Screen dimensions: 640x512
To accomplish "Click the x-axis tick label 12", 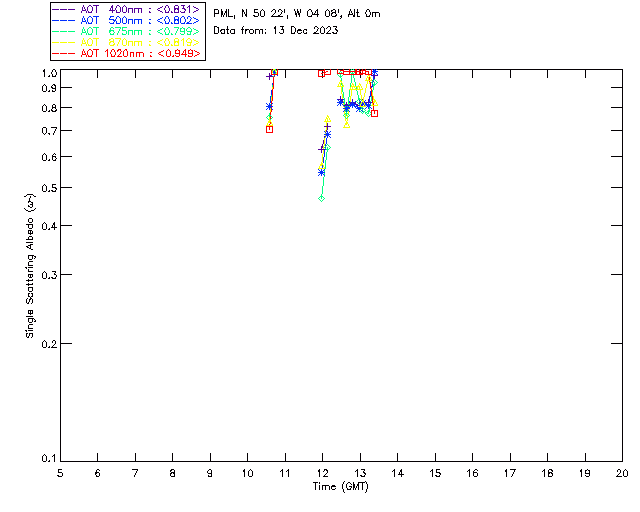I will (322, 473).
